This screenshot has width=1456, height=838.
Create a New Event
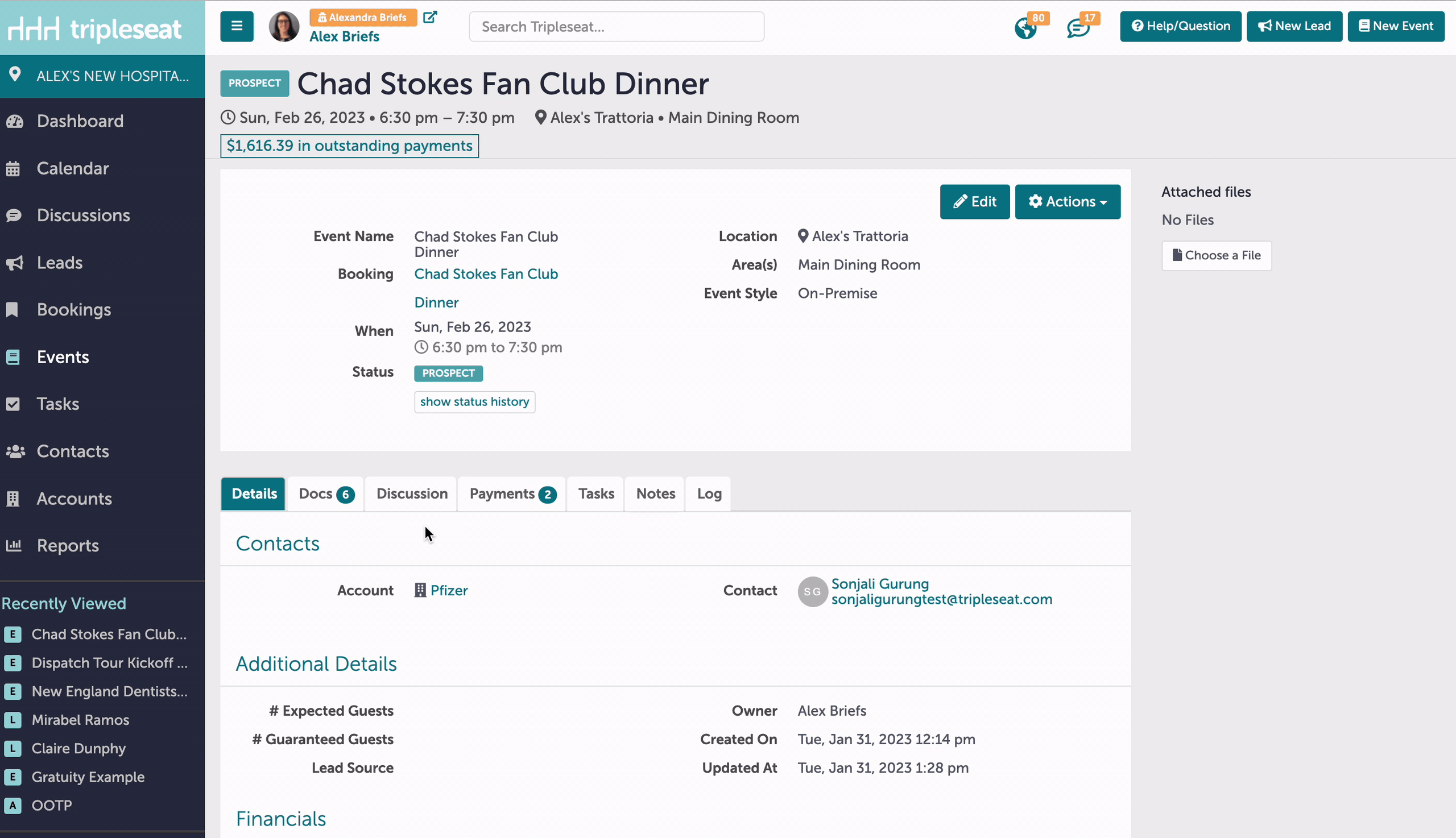[x=1396, y=27]
